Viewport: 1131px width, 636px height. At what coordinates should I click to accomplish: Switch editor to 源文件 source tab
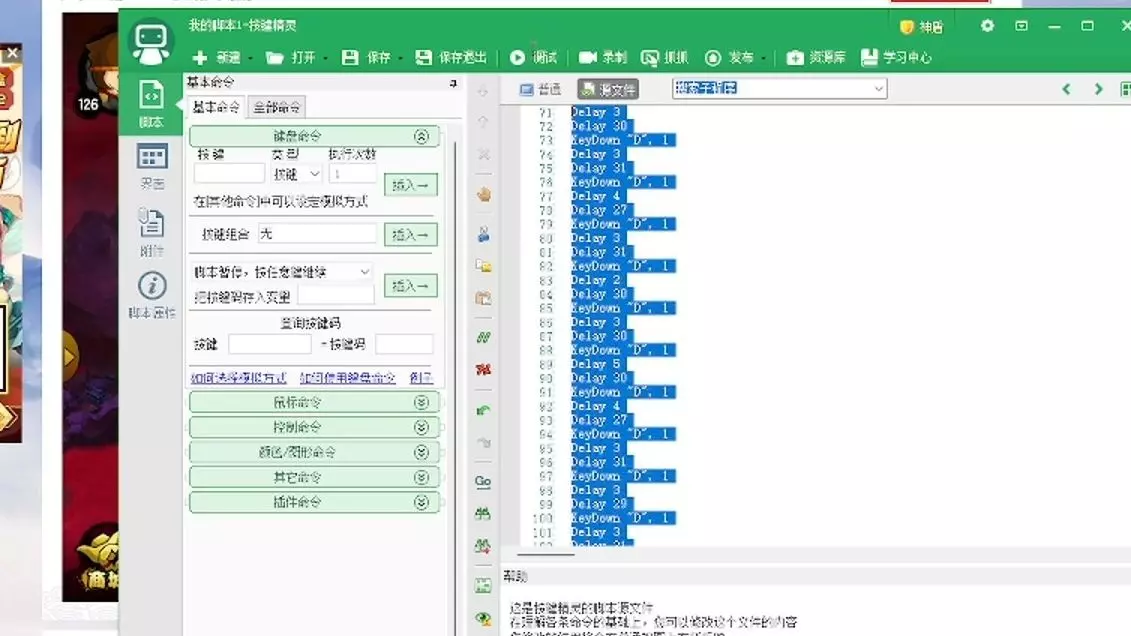[608, 89]
